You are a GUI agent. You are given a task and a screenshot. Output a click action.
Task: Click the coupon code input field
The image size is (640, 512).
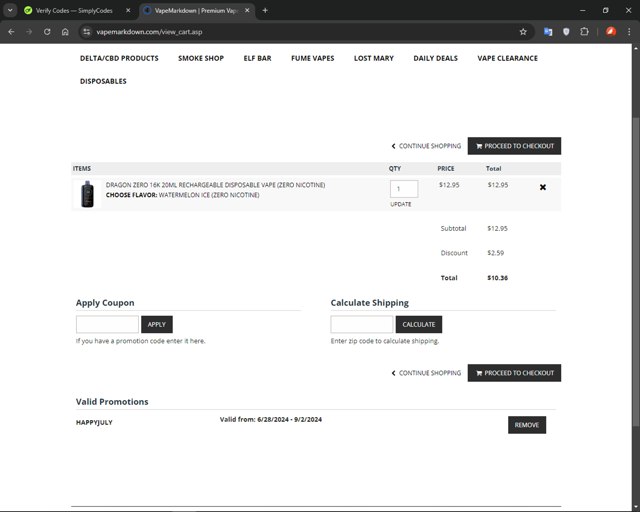click(107, 324)
